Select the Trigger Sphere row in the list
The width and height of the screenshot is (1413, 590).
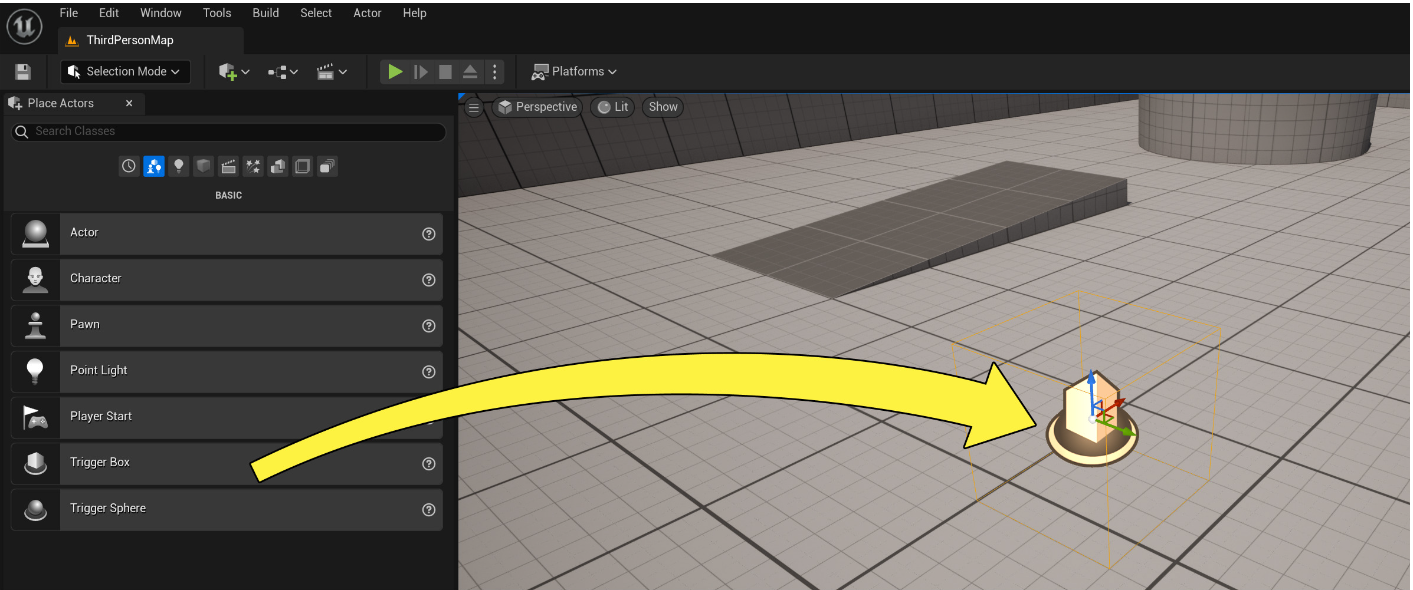pos(227,509)
